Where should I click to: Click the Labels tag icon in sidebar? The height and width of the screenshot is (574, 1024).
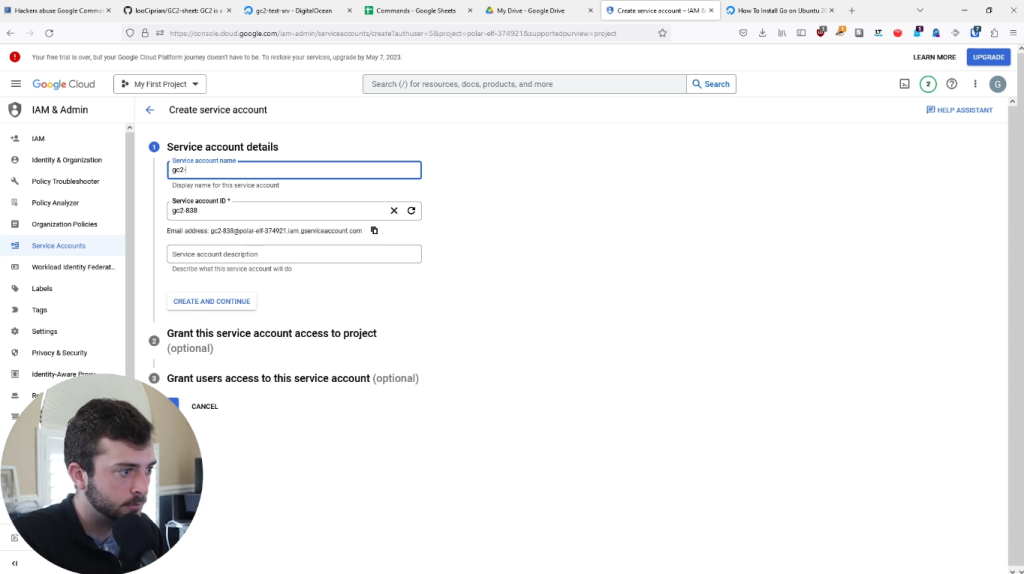pos(15,288)
